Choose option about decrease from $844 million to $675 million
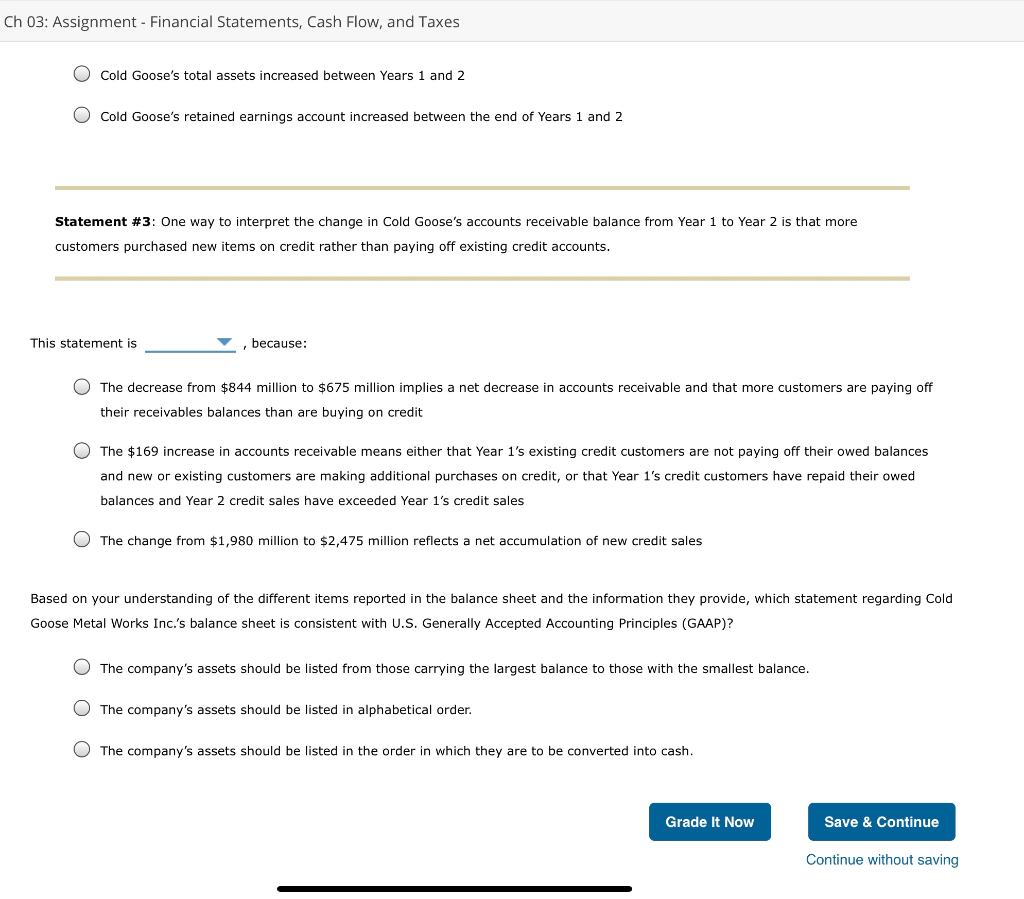Image resolution: width=1024 pixels, height=899 pixels. click(81, 385)
